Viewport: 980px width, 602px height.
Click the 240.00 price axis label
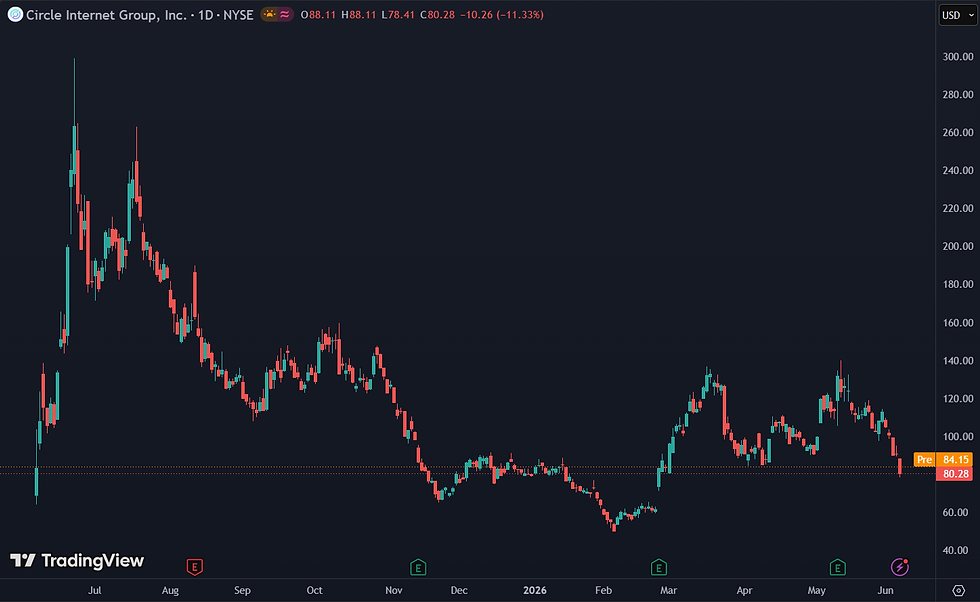pyautogui.click(x=958, y=170)
